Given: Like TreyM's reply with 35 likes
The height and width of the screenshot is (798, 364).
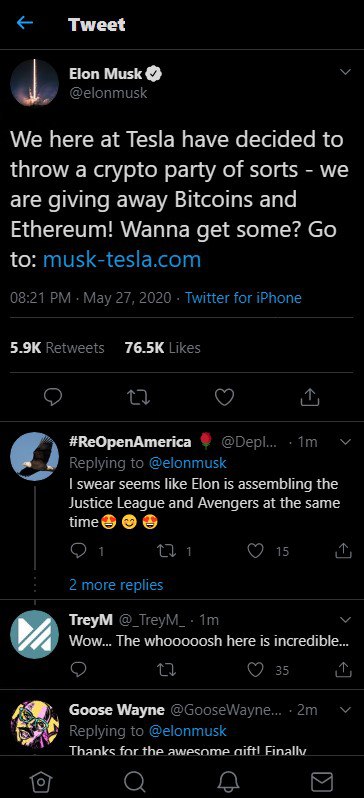Looking at the screenshot, I should tap(256, 670).
